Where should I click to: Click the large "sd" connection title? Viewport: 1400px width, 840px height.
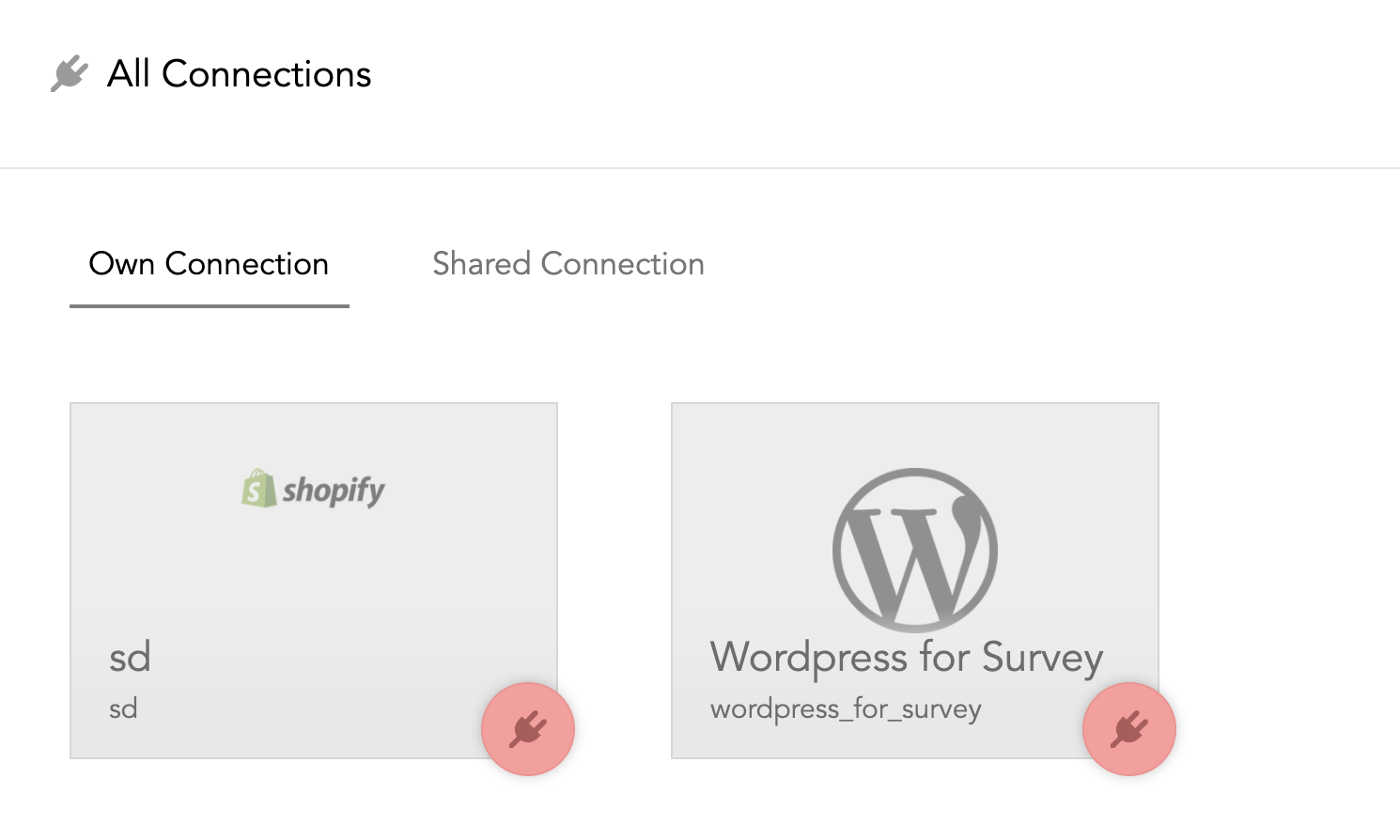click(130, 657)
